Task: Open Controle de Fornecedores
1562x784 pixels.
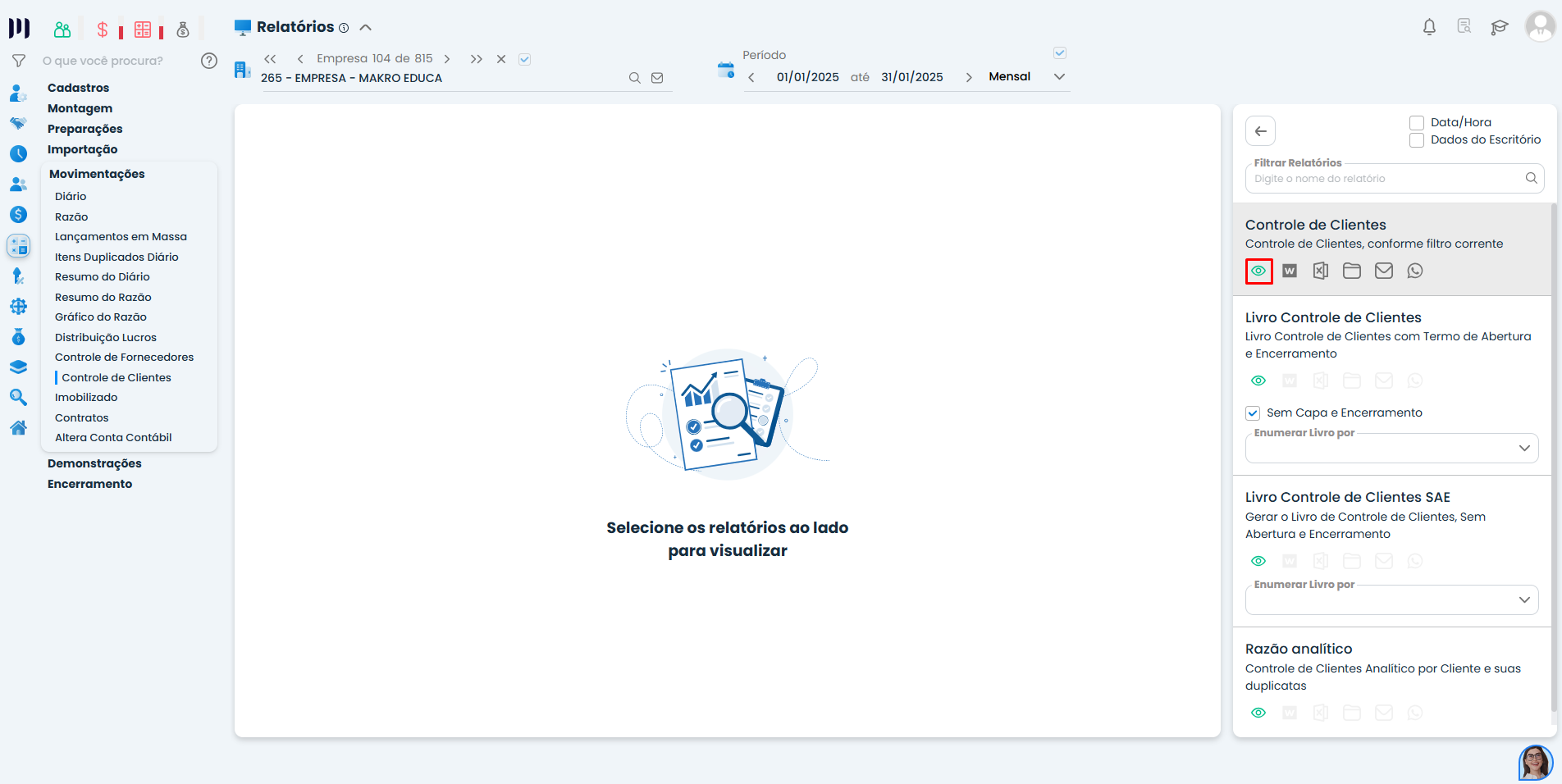Action: coord(124,358)
